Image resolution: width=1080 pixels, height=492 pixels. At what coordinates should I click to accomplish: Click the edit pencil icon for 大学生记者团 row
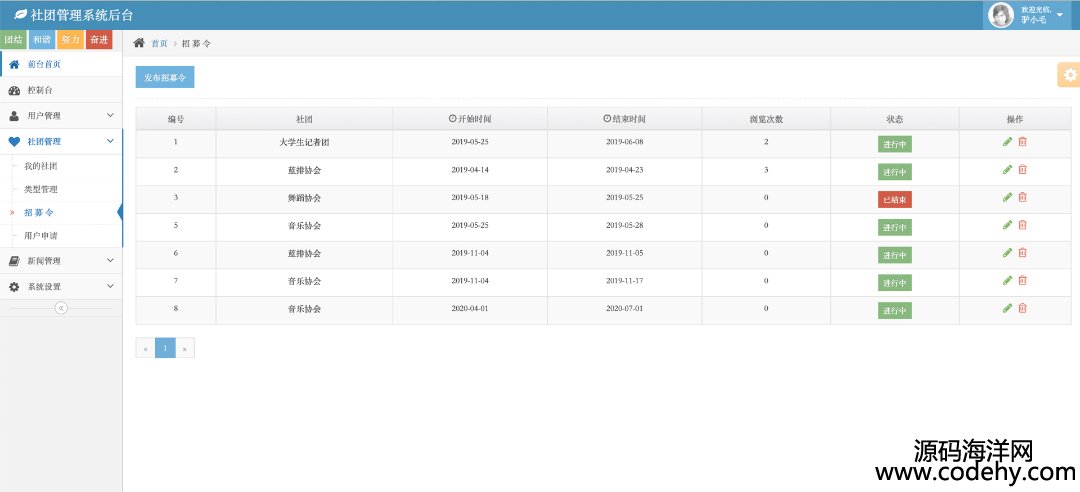click(1007, 142)
